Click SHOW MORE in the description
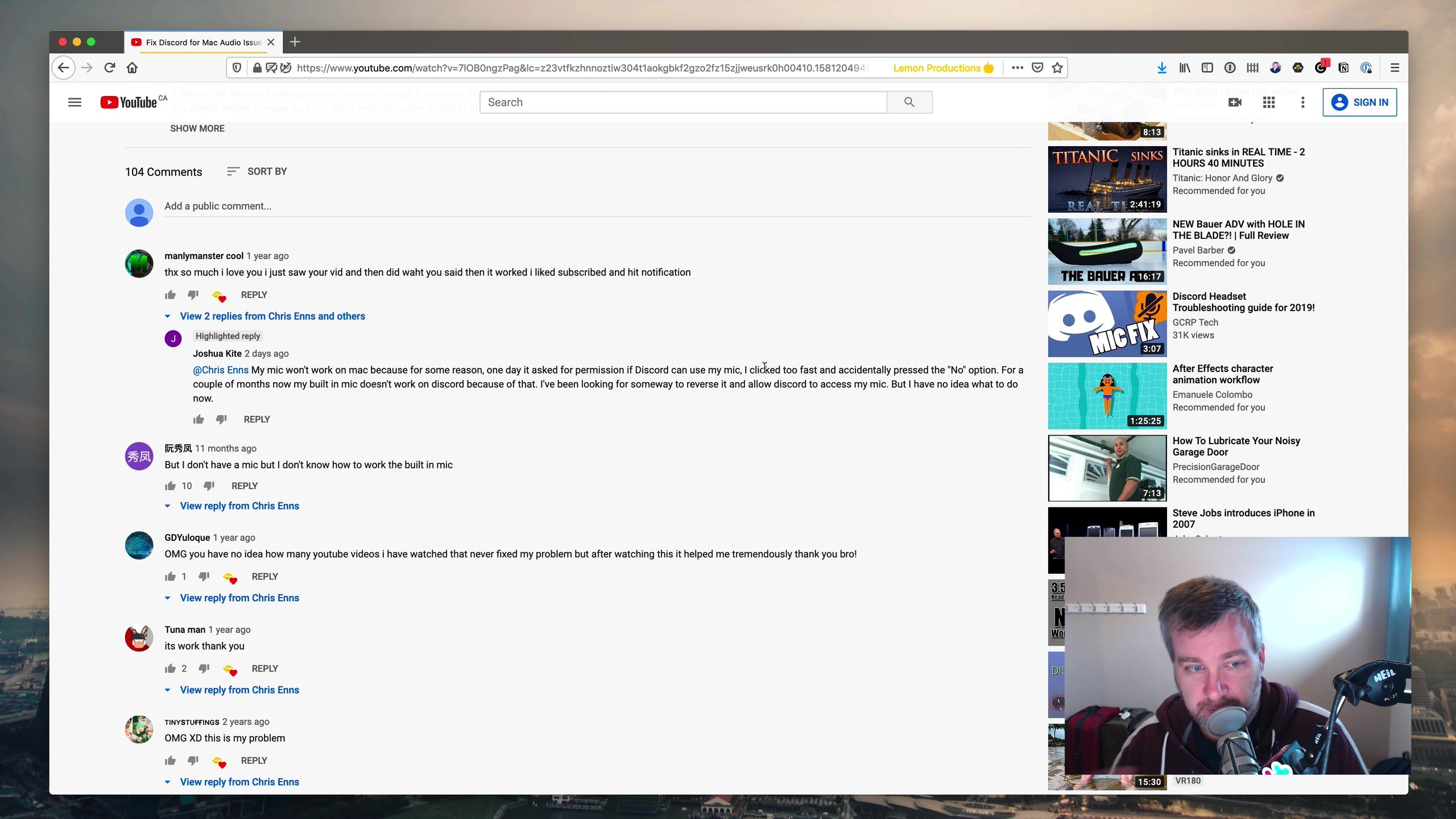This screenshot has width=1456, height=819. [197, 129]
